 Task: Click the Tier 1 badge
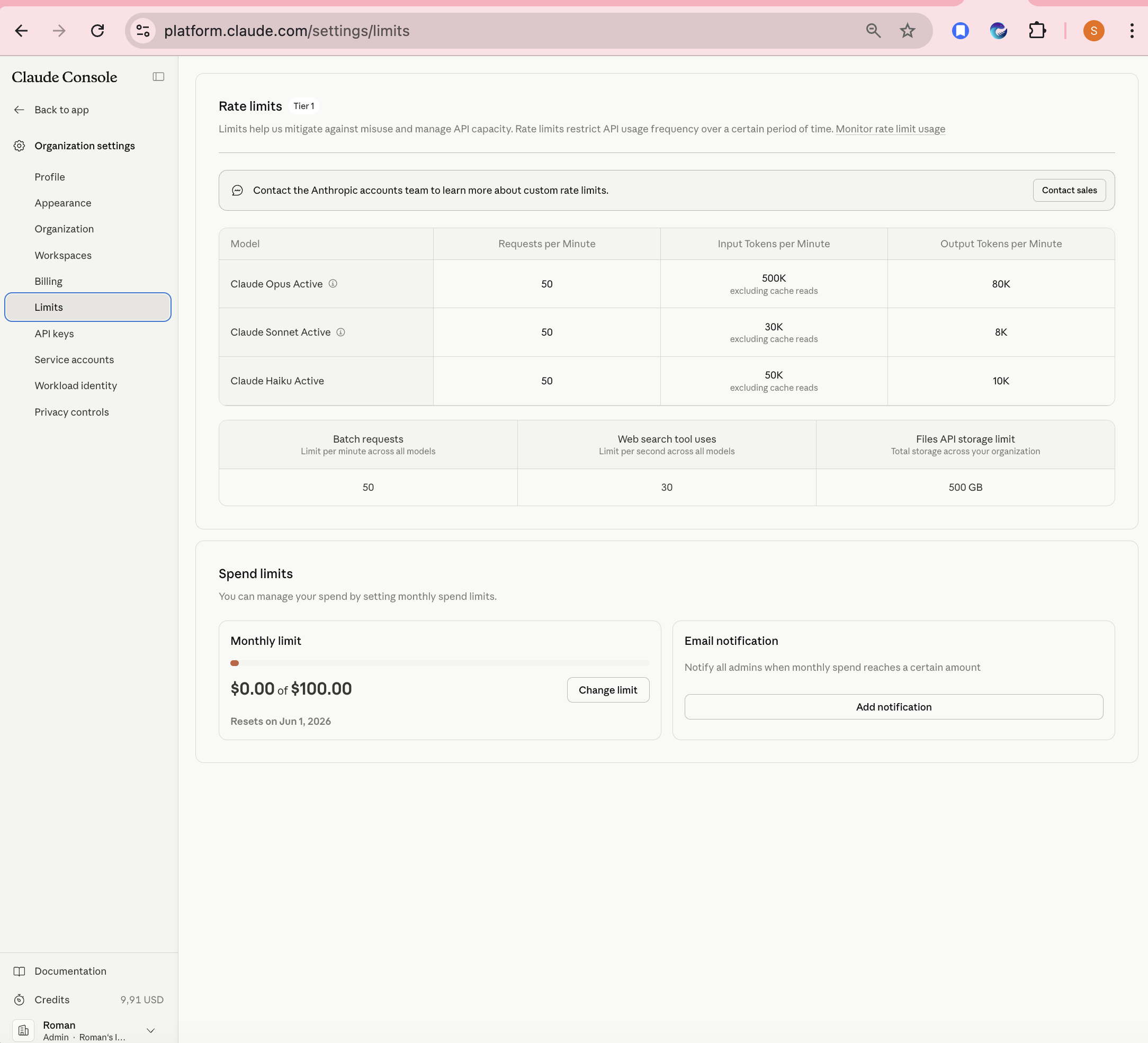coord(303,106)
